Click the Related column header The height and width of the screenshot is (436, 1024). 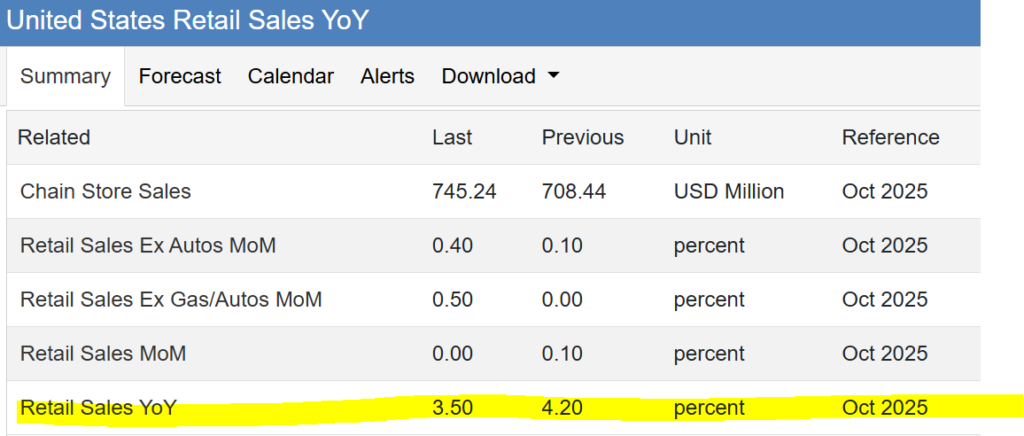(54, 138)
